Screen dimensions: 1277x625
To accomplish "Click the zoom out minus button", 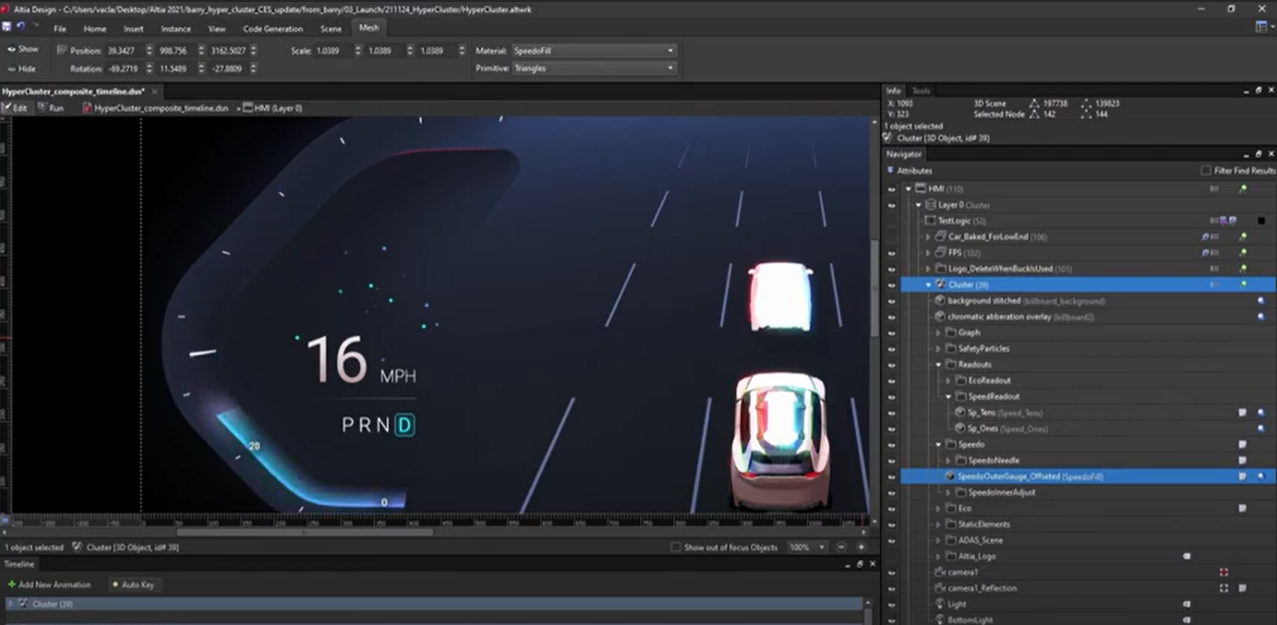I will point(842,548).
